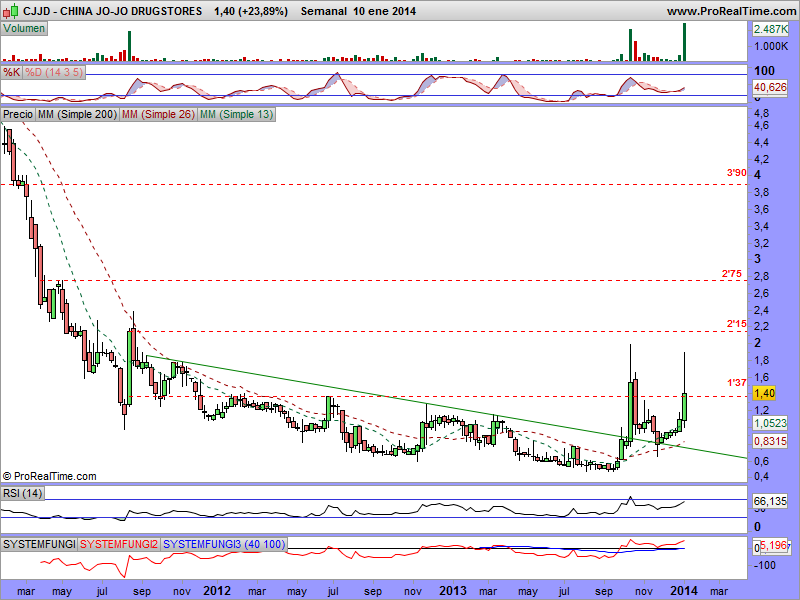Click the Semanal 10 ene 2014 timeframe text

pyautogui.click(x=358, y=11)
